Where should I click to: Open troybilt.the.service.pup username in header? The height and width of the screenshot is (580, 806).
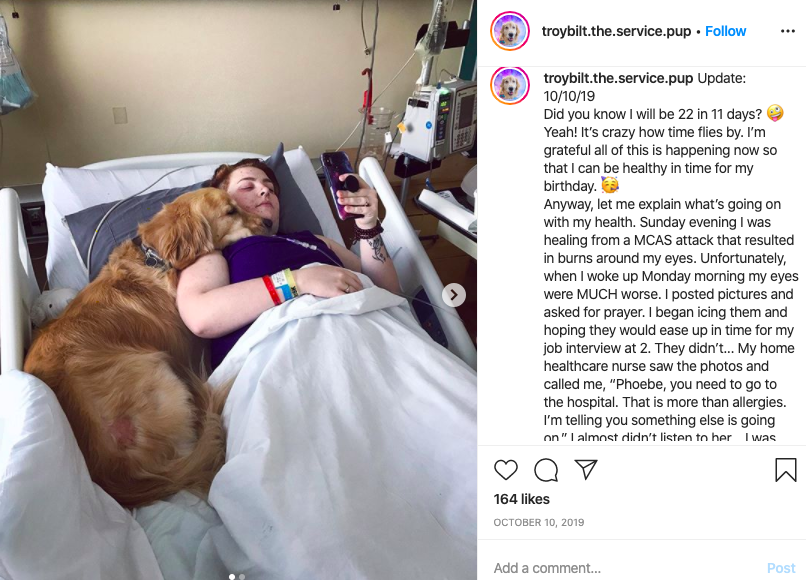616,31
